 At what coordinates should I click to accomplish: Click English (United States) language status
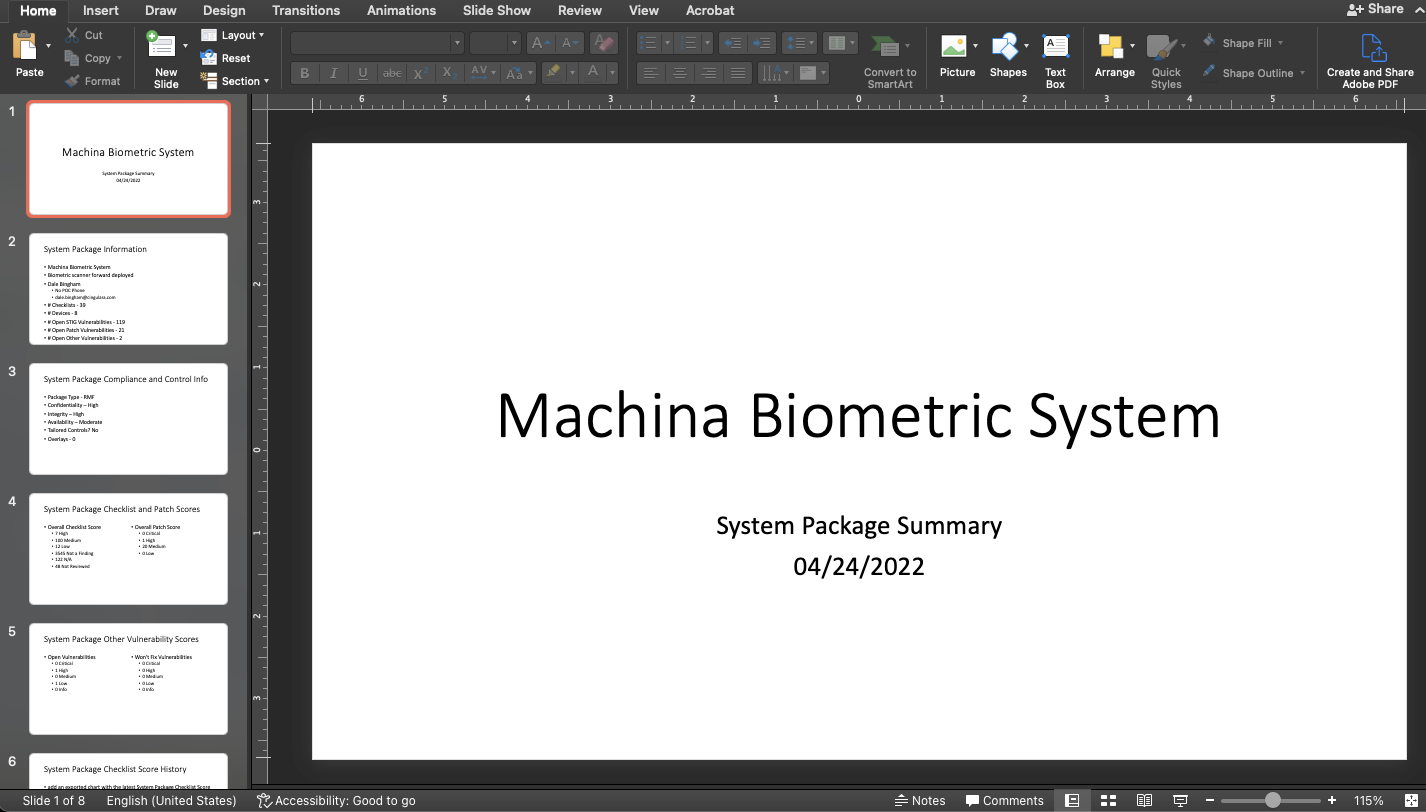(x=171, y=801)
